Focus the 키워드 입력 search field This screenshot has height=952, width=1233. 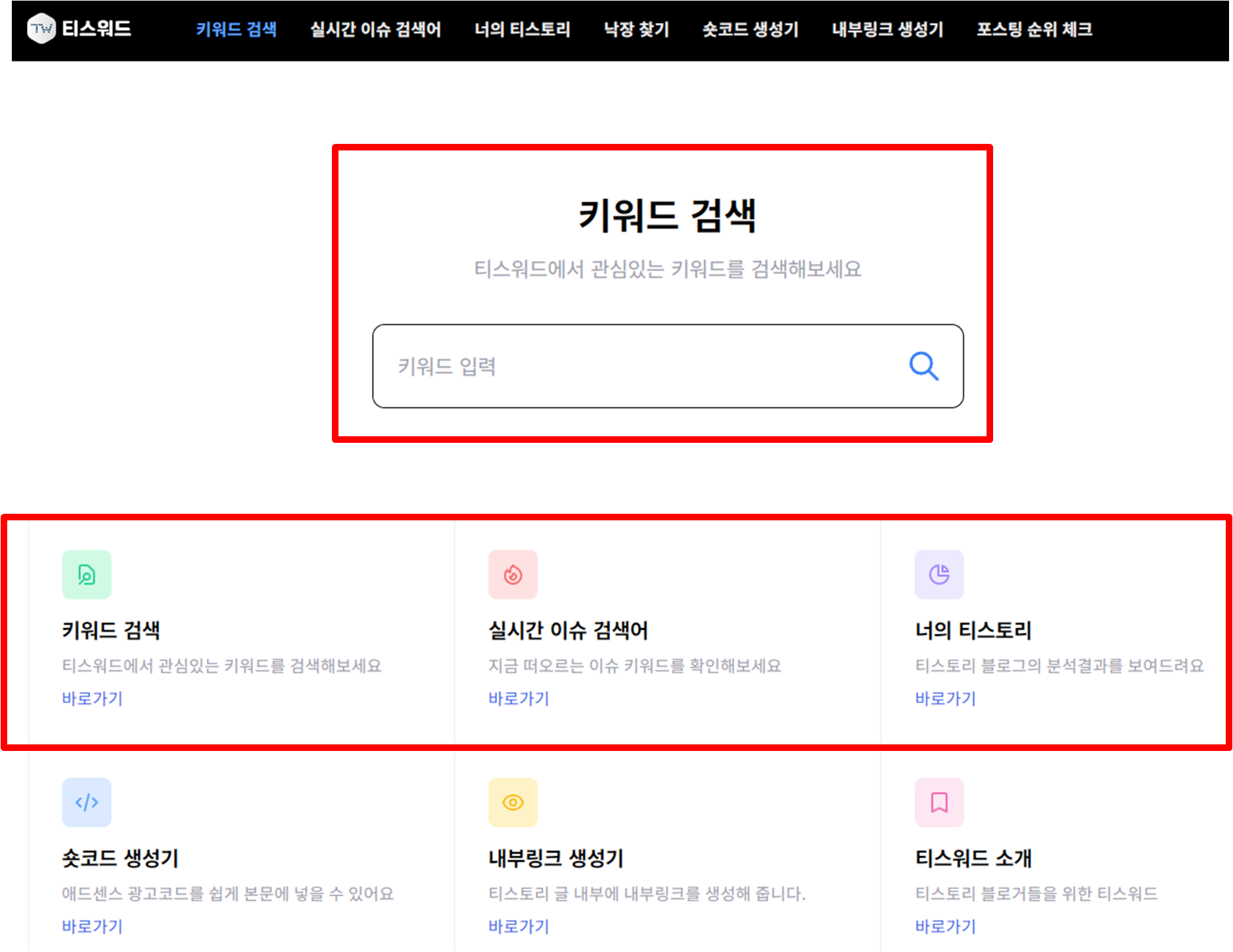[x=668, y=366]
